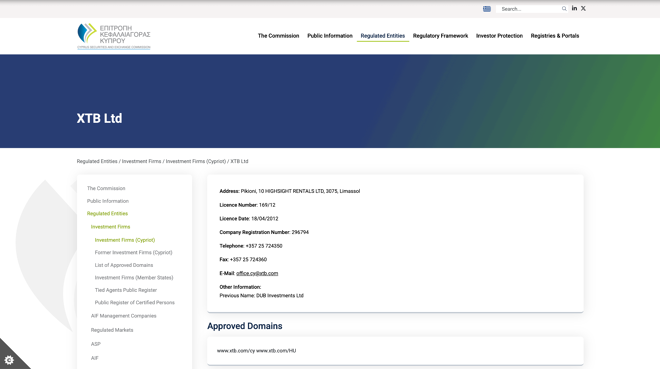Open ASP sidebar item
Viewport: 660px width, 369px height.
[96, 344]
